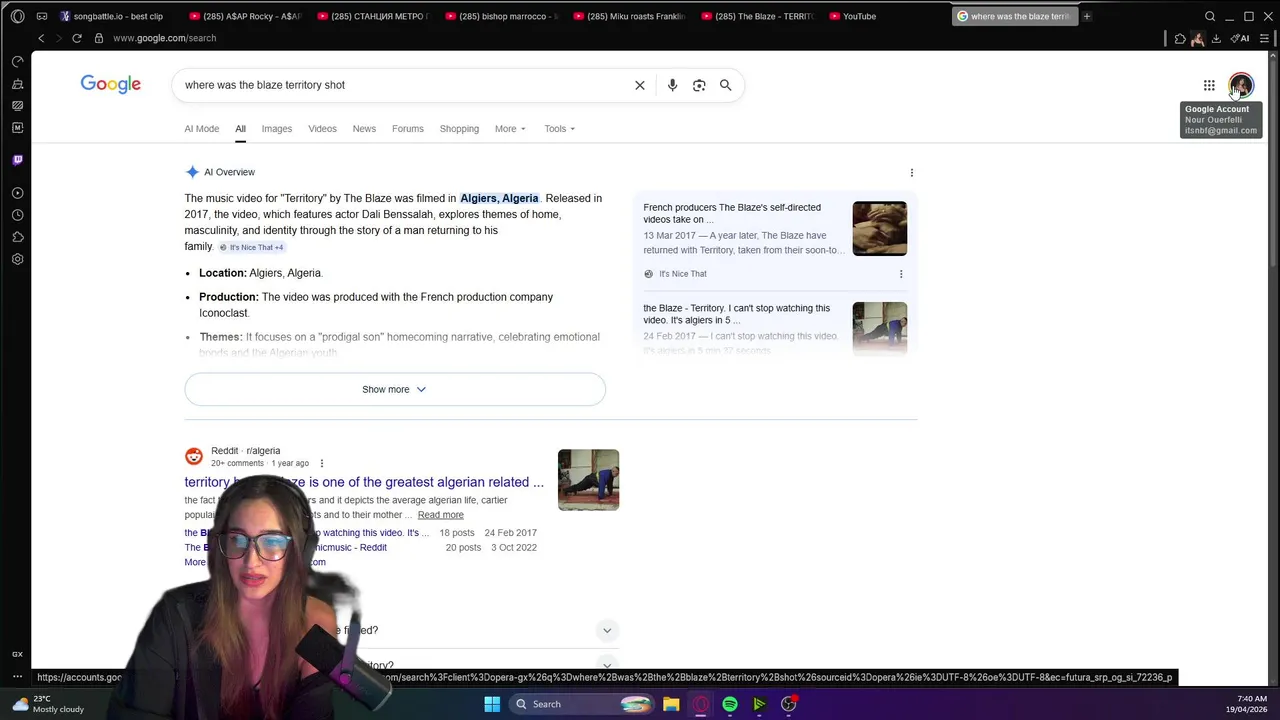
Task: Select the Shopping search tab
Action: (x=459, y=129)
